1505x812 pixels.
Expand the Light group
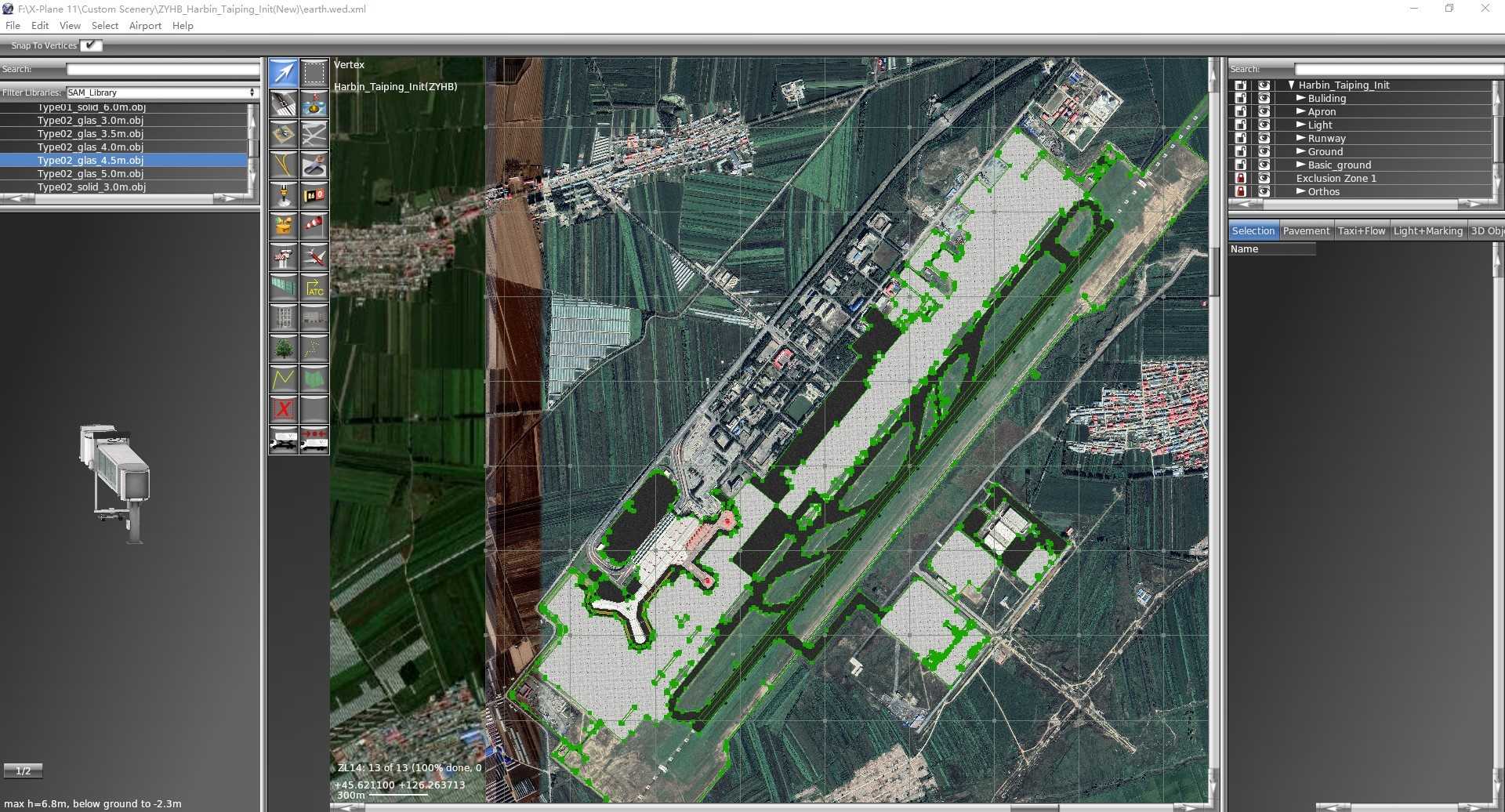[x=1300, y=125]
